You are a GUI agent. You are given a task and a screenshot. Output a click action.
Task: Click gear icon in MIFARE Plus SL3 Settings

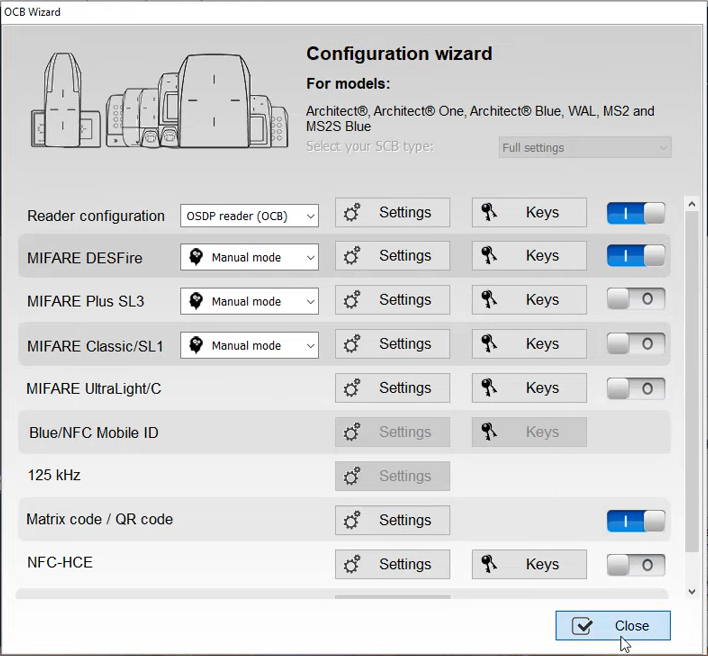click(x=352, y=300)
